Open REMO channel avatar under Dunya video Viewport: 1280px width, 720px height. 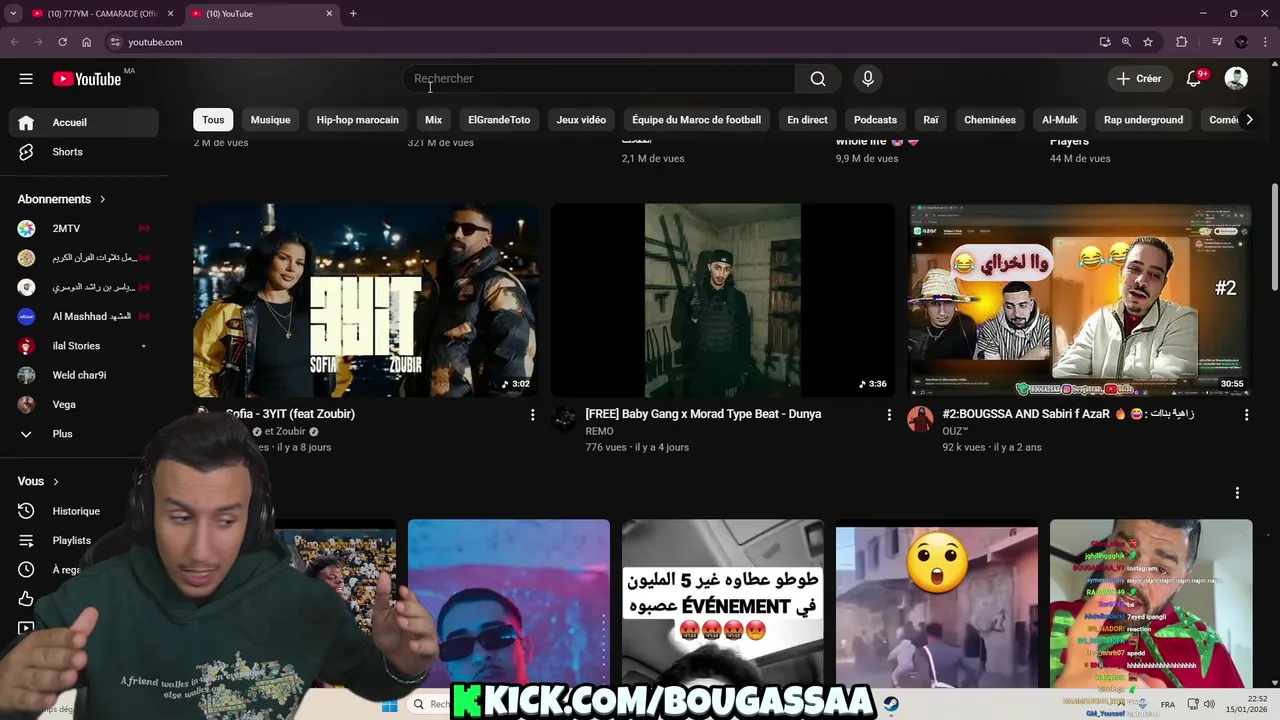pyautogui.click(x=564, y=419)
